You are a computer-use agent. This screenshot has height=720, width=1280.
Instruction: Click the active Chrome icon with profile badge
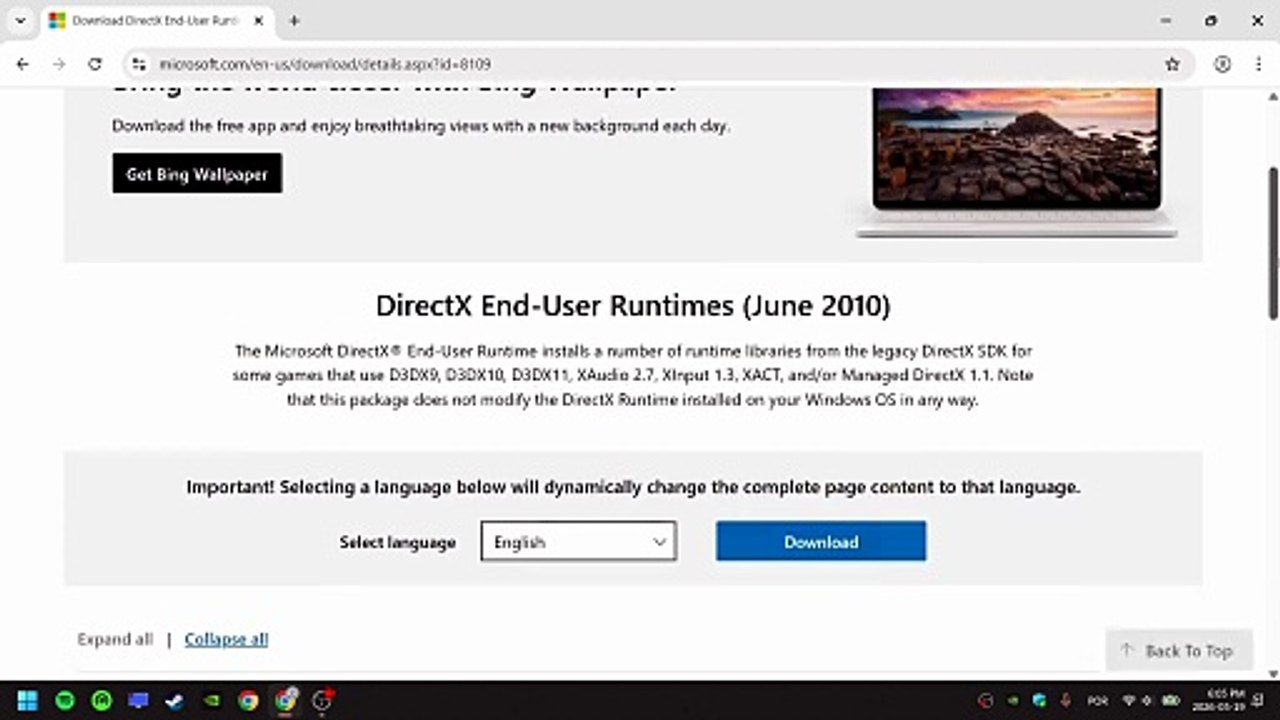click(286, 700)
